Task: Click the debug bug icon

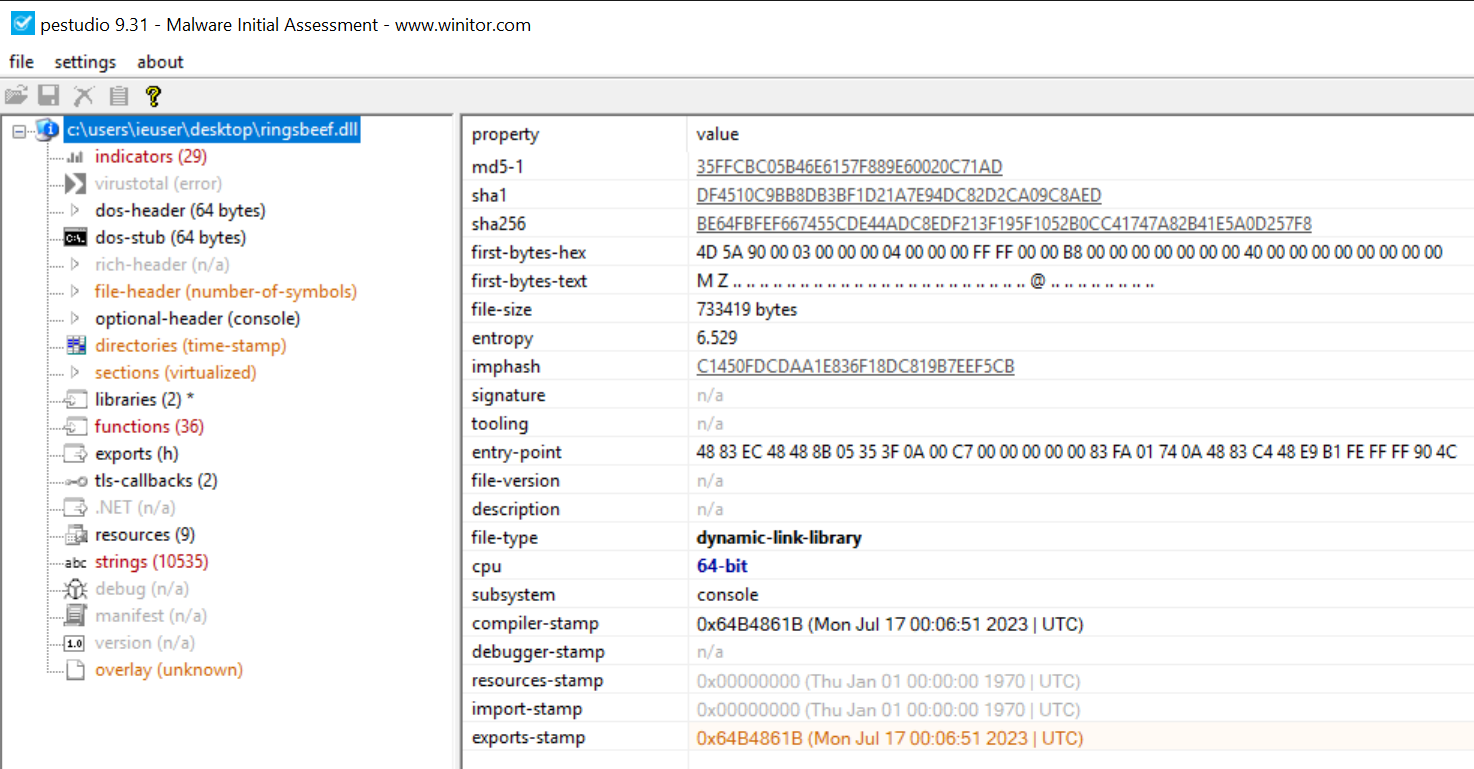Action: pyautogui.click(x=76, y=589)
